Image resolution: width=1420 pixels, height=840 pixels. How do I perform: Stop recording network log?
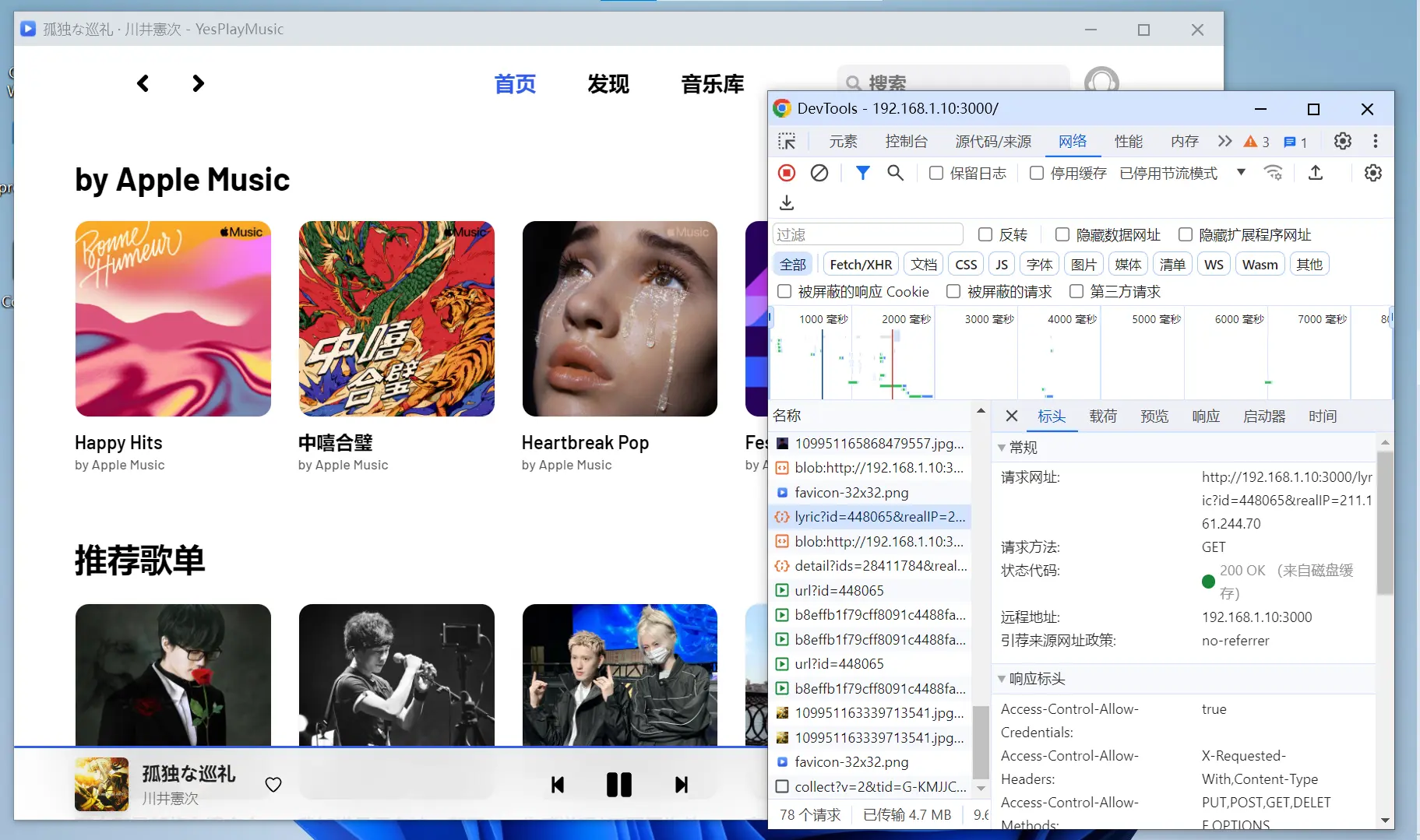tap(787, 173)
